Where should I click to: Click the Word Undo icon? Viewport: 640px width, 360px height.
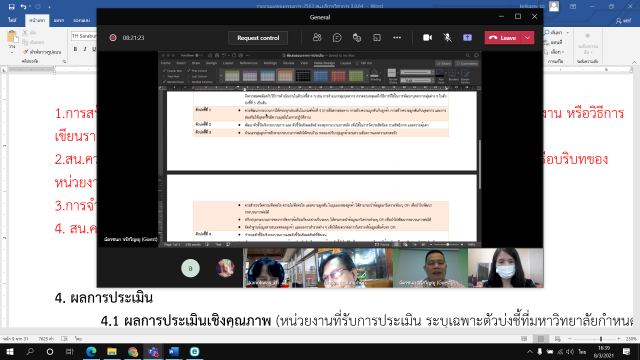pos(23,7)
